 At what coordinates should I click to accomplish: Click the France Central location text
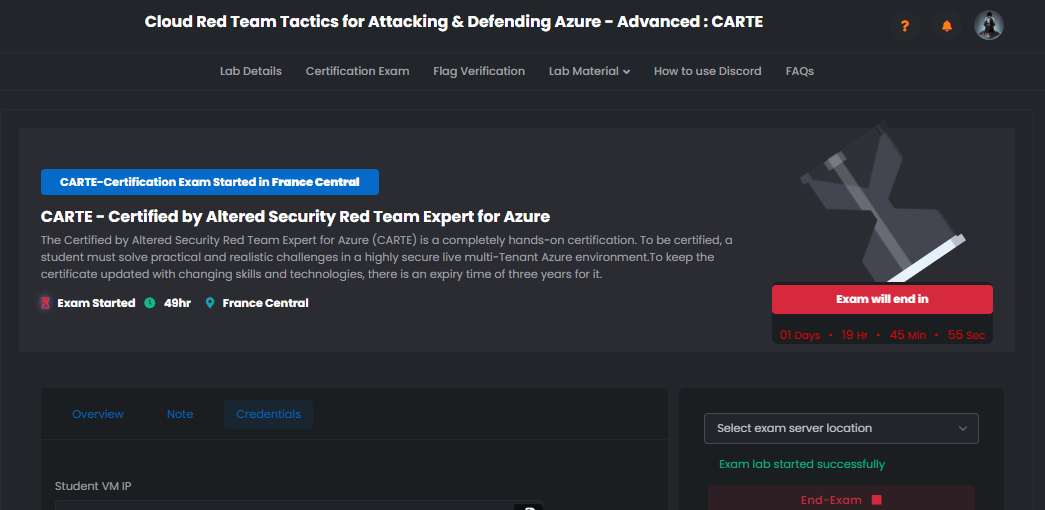tap(265, 303)
